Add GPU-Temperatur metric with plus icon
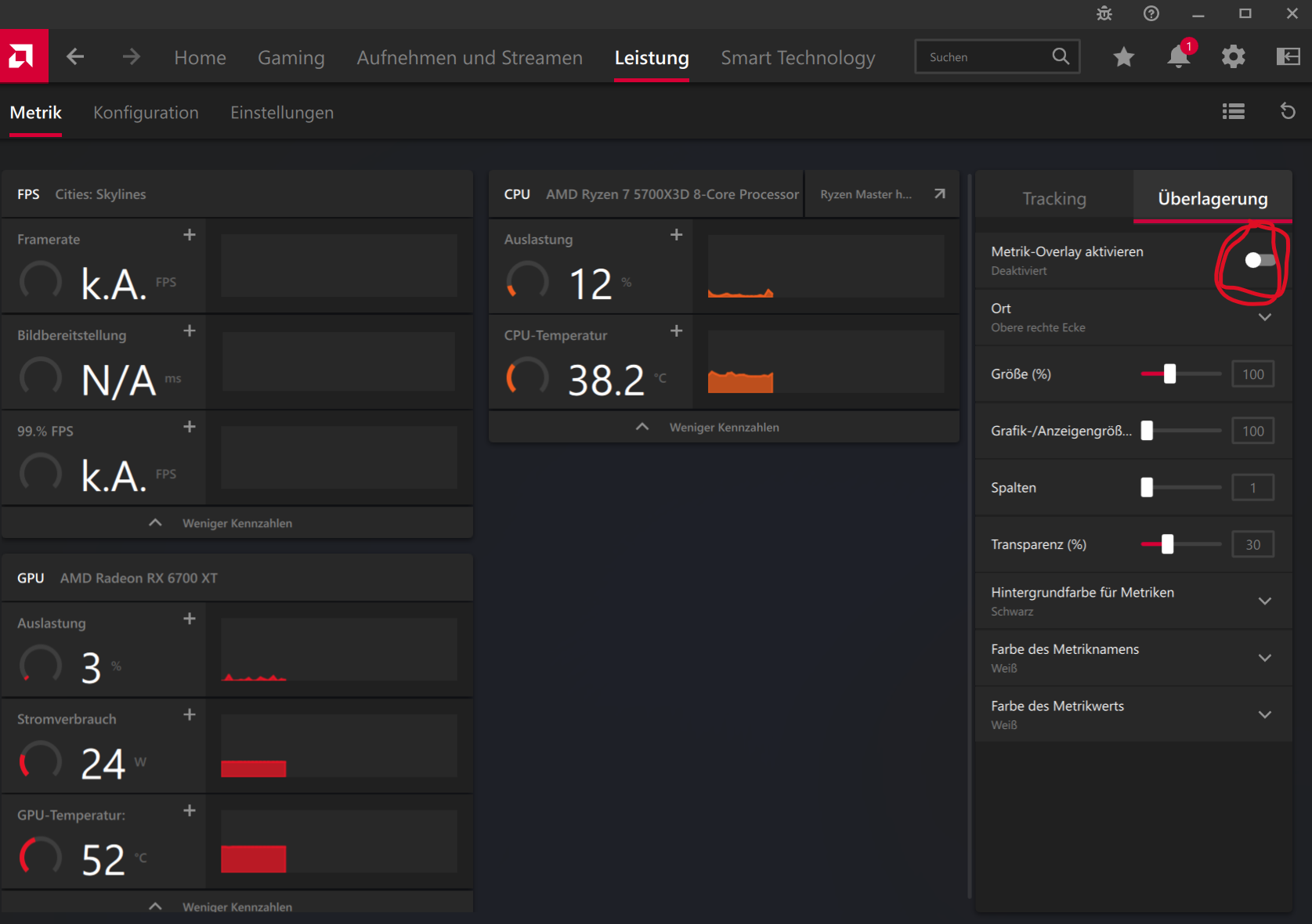The height and width of the screenshot is (924, 1312). (190, 810)
